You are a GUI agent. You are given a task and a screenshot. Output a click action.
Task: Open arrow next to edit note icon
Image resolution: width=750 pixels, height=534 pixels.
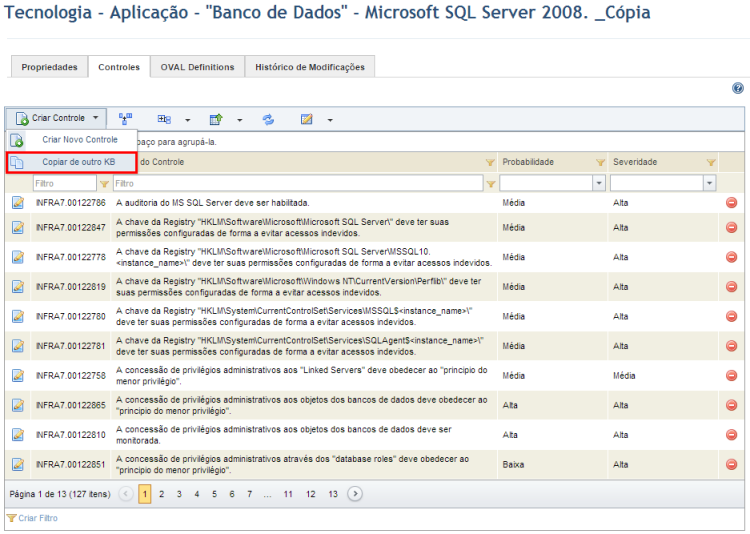(x=330, y=120)
